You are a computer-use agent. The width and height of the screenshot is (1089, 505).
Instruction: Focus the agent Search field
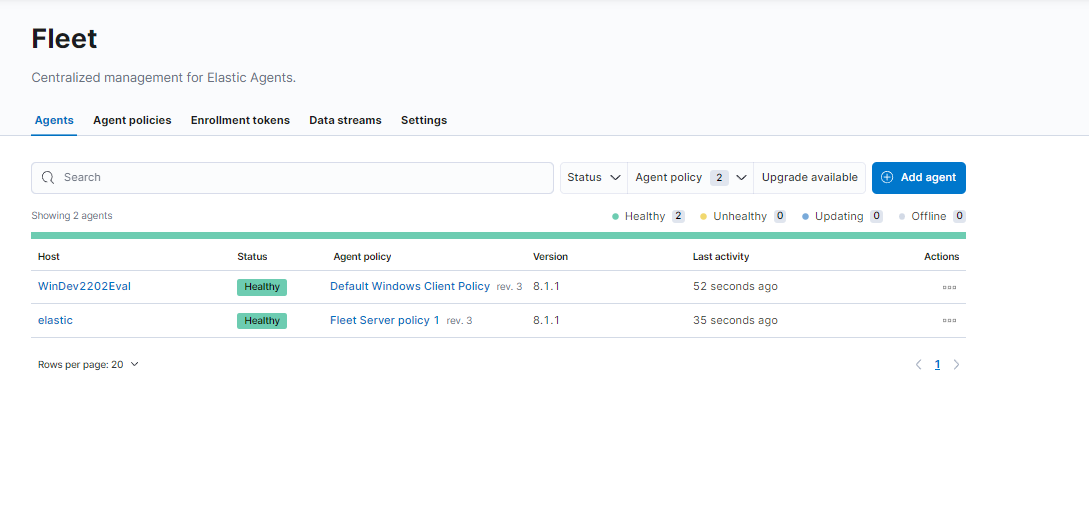(x=300, y=178)
